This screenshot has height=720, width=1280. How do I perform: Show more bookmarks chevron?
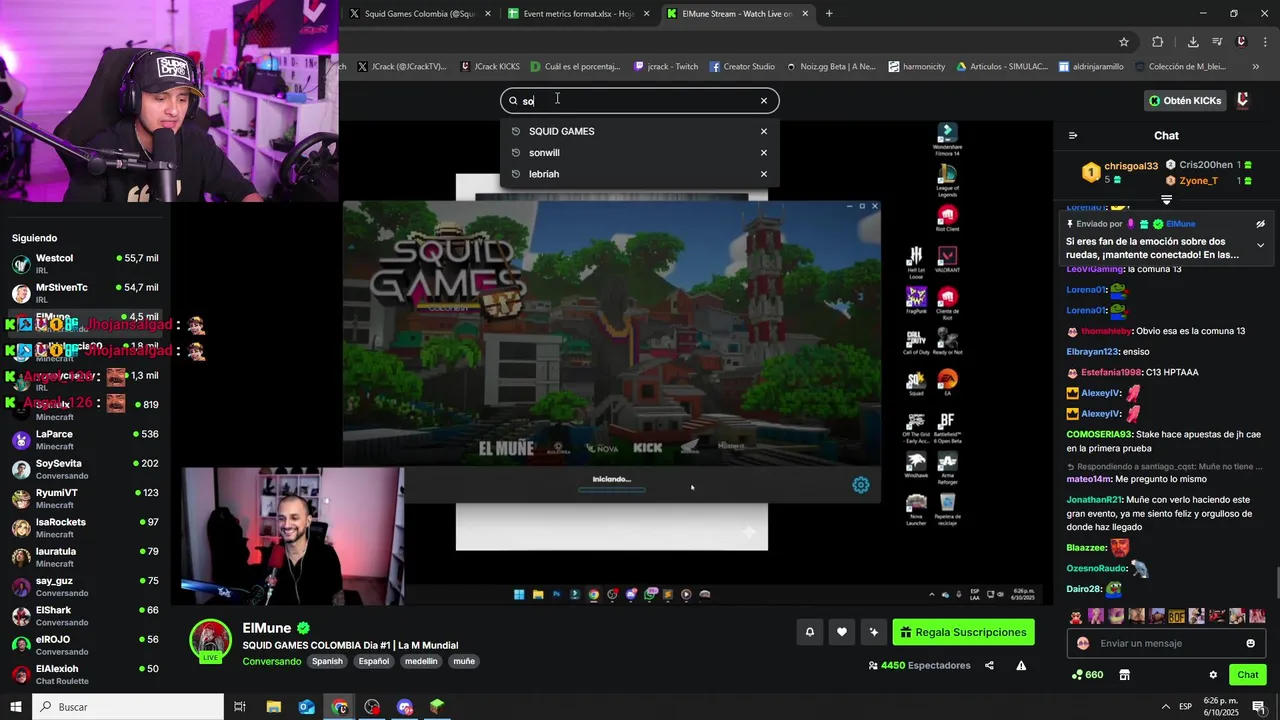[x=1255, y=67]
